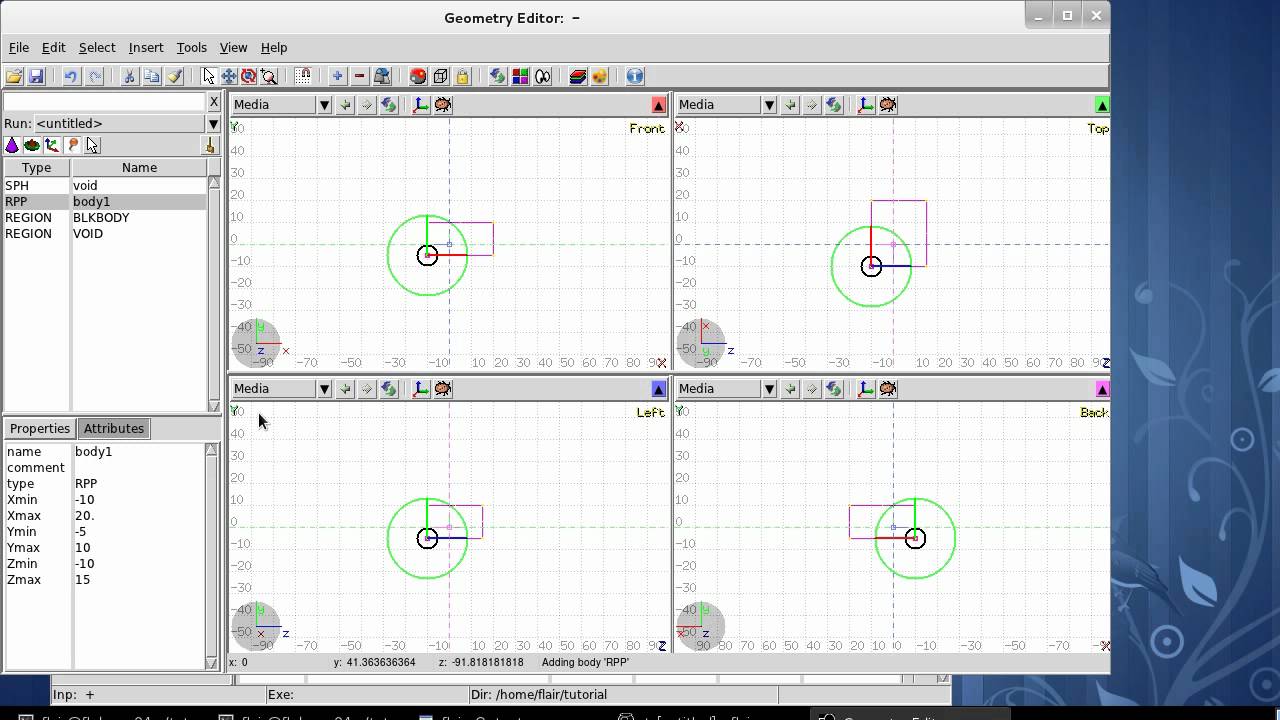
Task: Click the binoculars eyes icon
Action: pyautogui.click(x=543, y=76)
